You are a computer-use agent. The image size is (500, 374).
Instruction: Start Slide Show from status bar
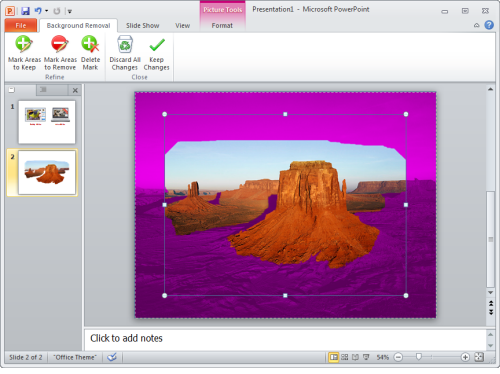tap(366, 357)
